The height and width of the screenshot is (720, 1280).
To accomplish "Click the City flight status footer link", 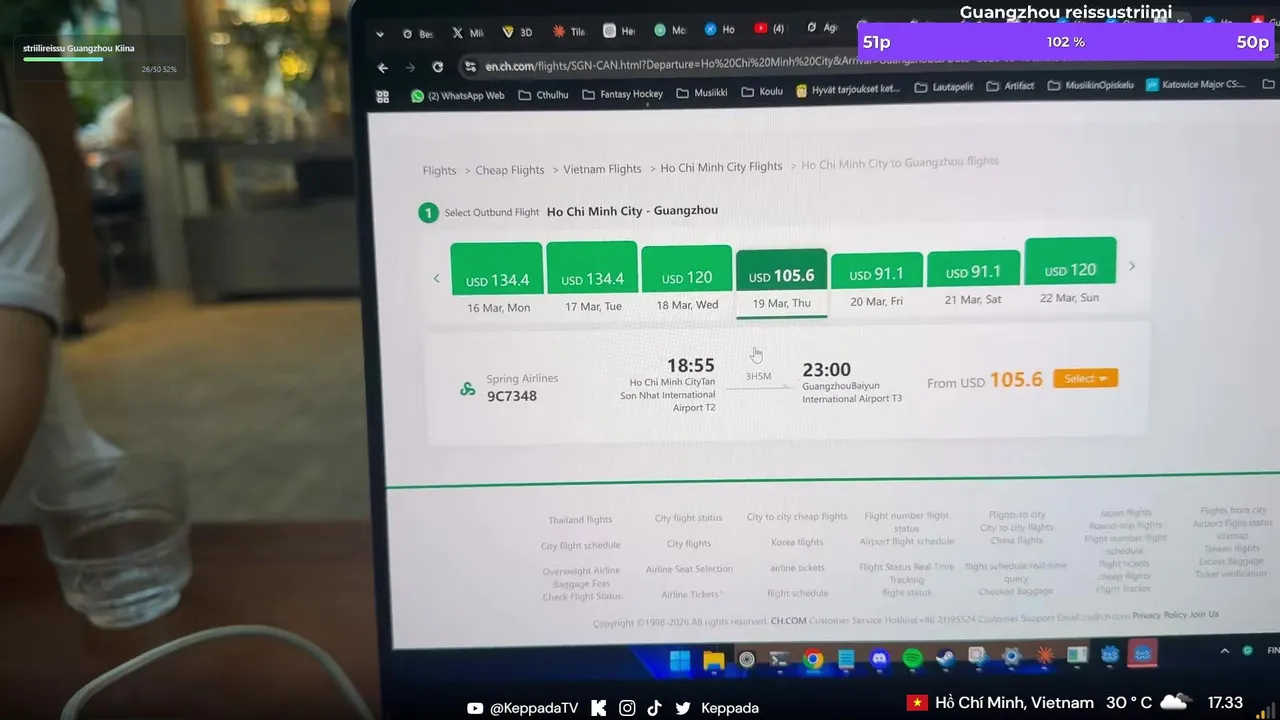I will 688,518.
